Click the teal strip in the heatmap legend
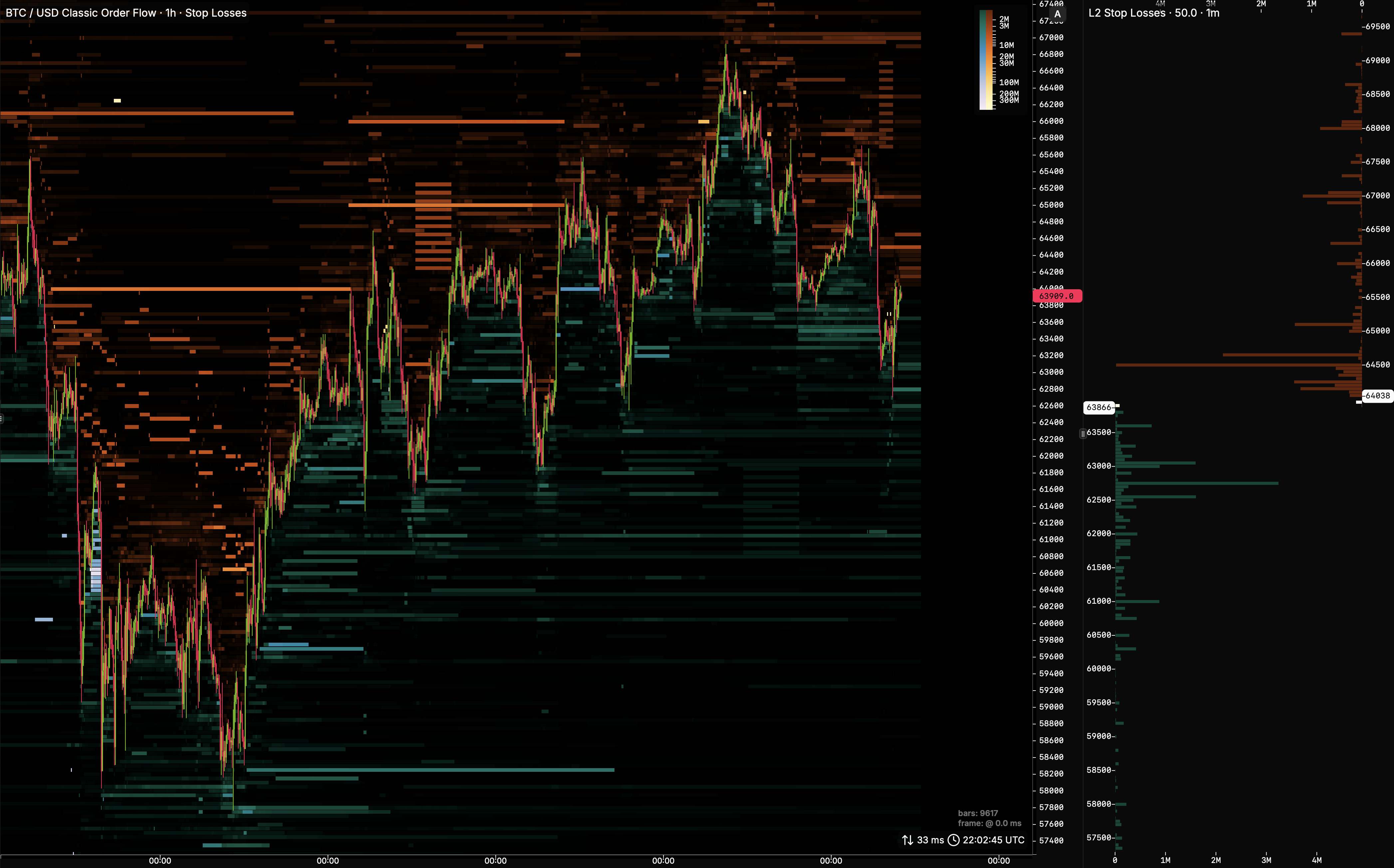 (x=982, y=60)
